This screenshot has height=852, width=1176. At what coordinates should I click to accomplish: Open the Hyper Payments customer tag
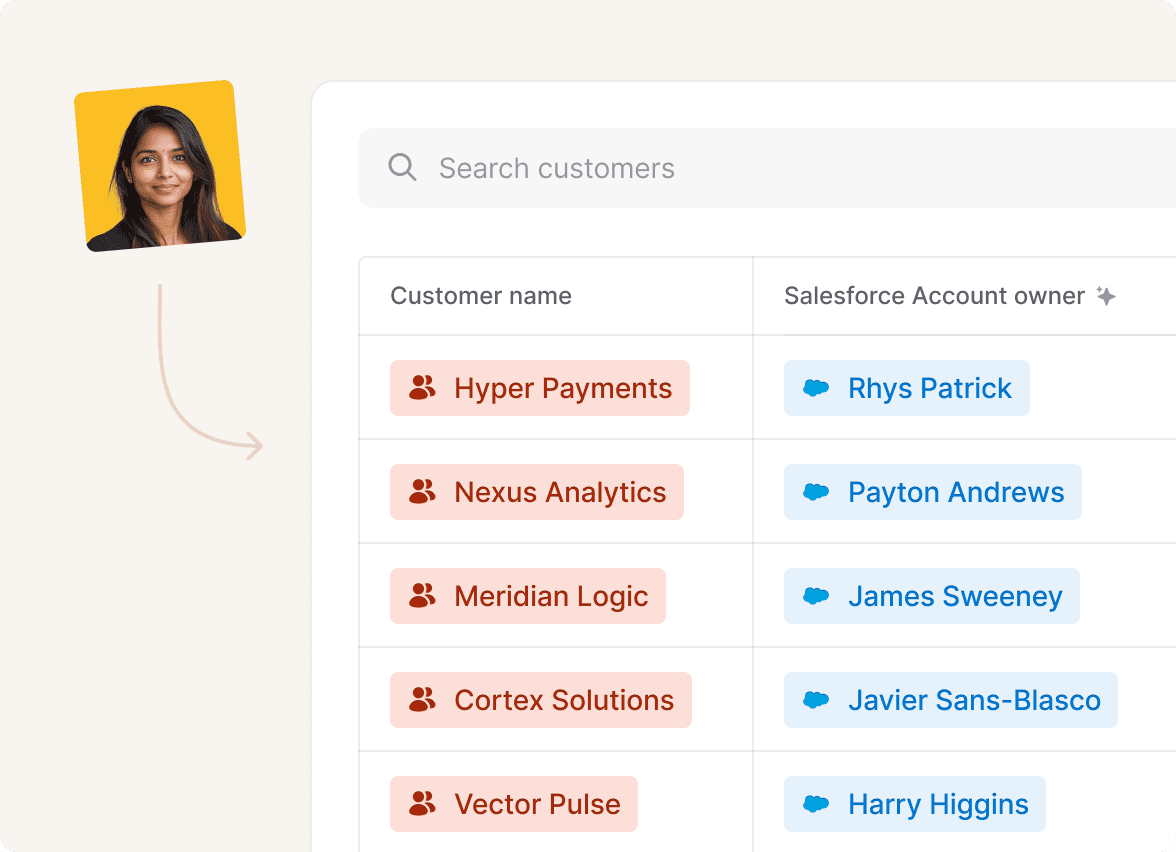(539, 388)
